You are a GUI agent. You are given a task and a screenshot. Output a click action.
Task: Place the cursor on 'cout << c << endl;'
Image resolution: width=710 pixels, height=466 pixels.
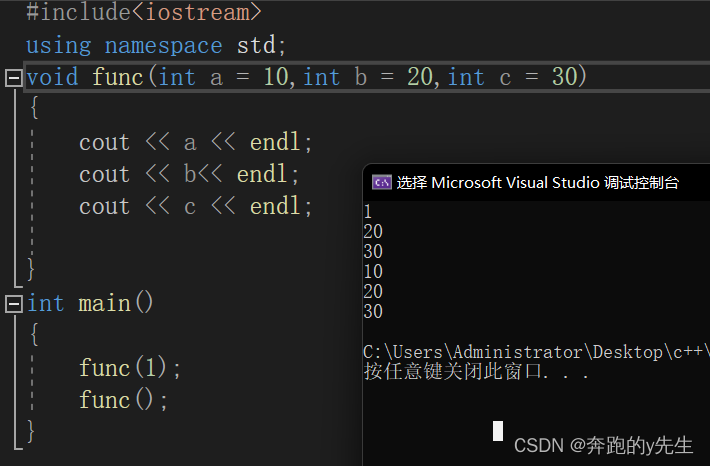point(196,207)
